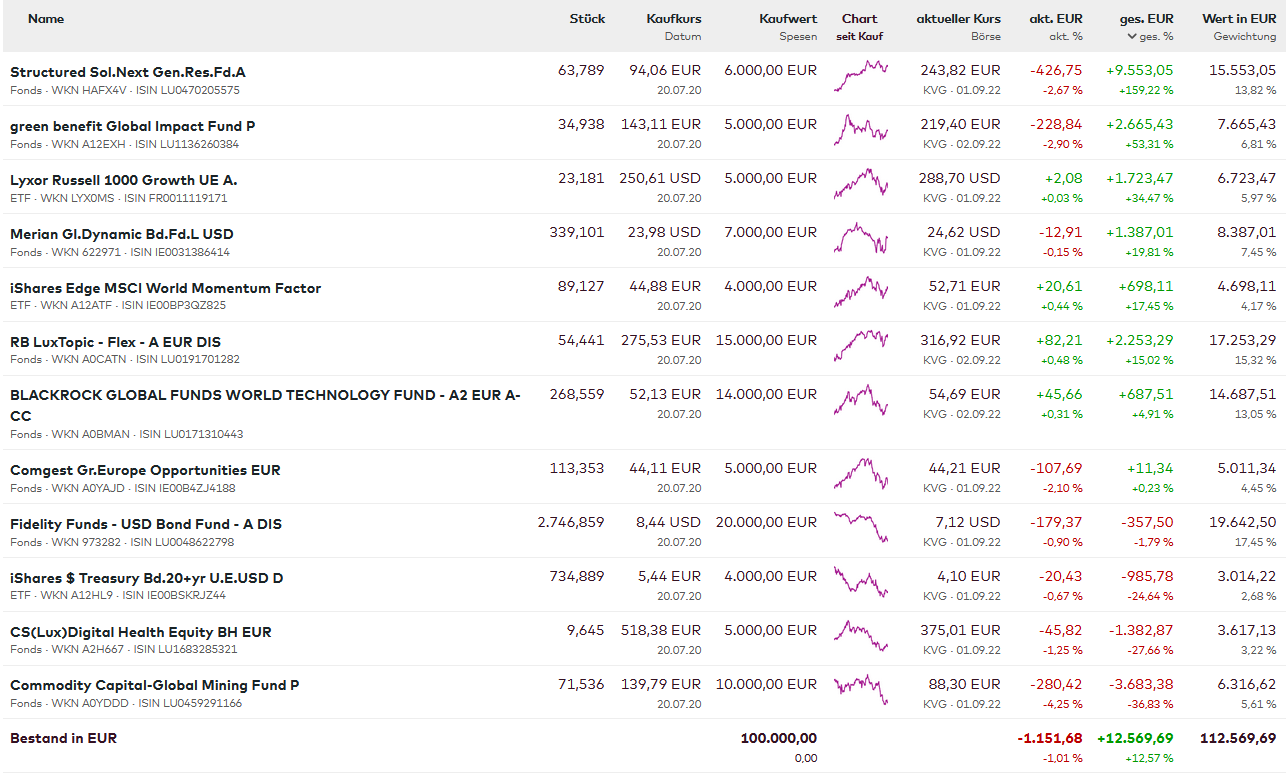Open the green benefit Global Impact chart thumbnail
Screen dimensions: 1286x773
860,131
